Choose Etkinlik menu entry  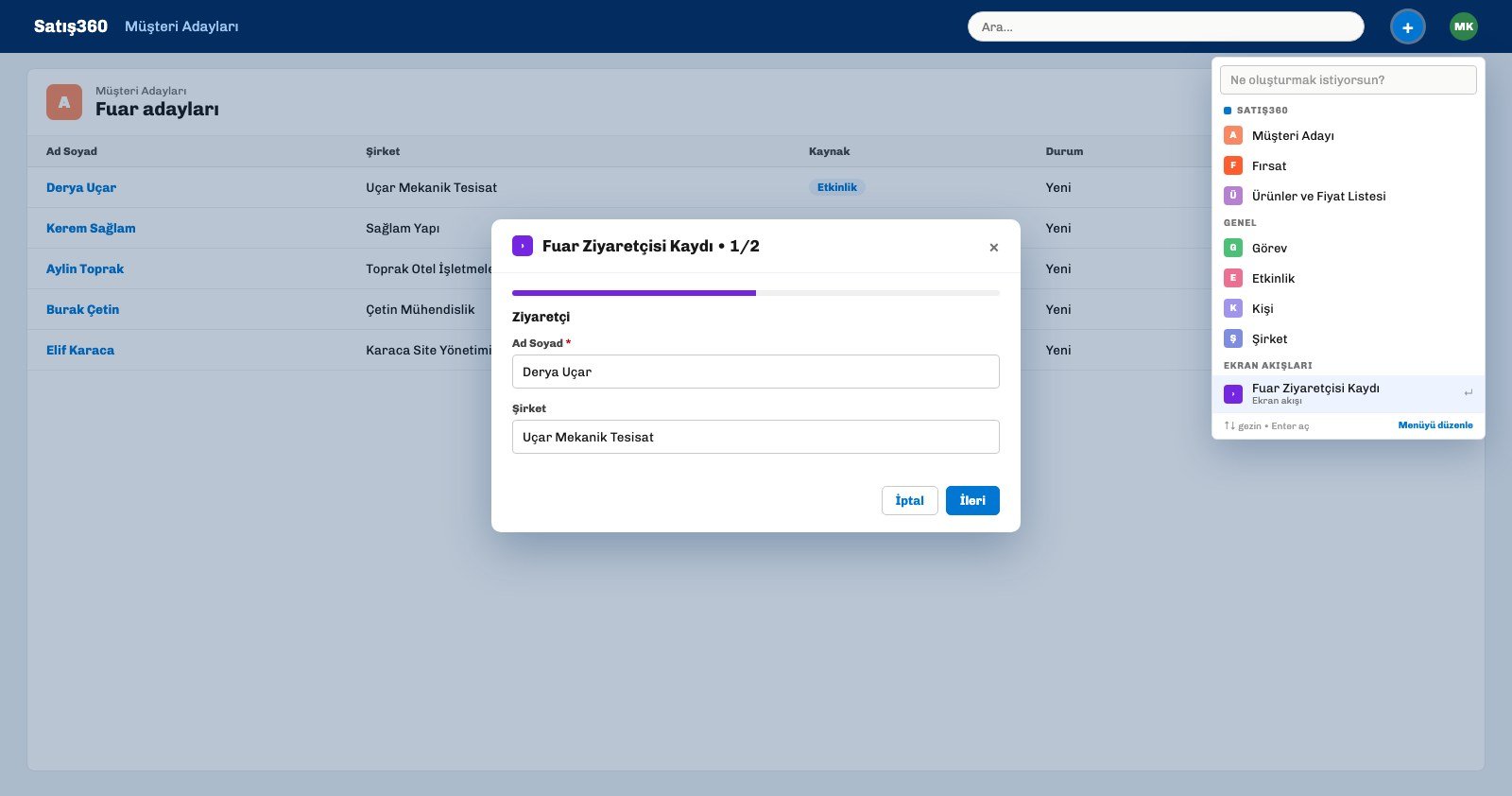pos(1349,278)
